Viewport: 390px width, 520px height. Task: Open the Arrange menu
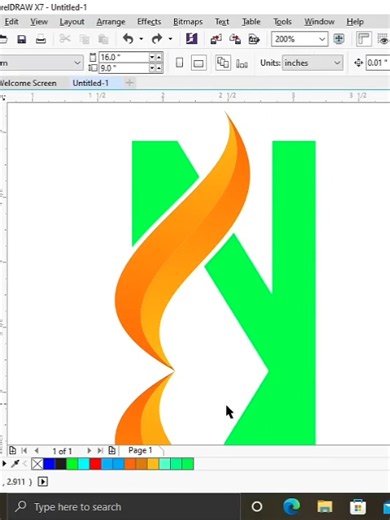[x=111, y=22]
